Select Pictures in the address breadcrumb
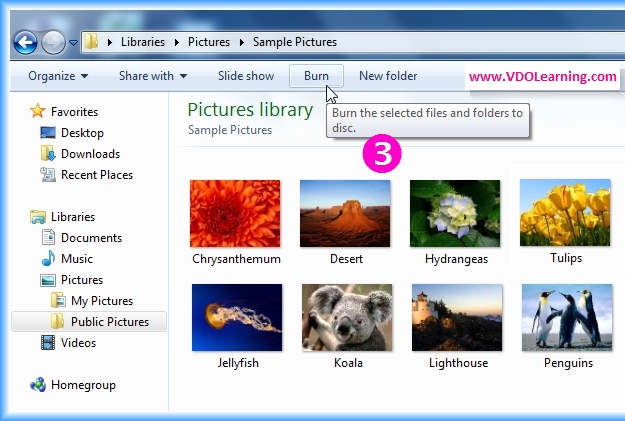 [x=209, y=42]
